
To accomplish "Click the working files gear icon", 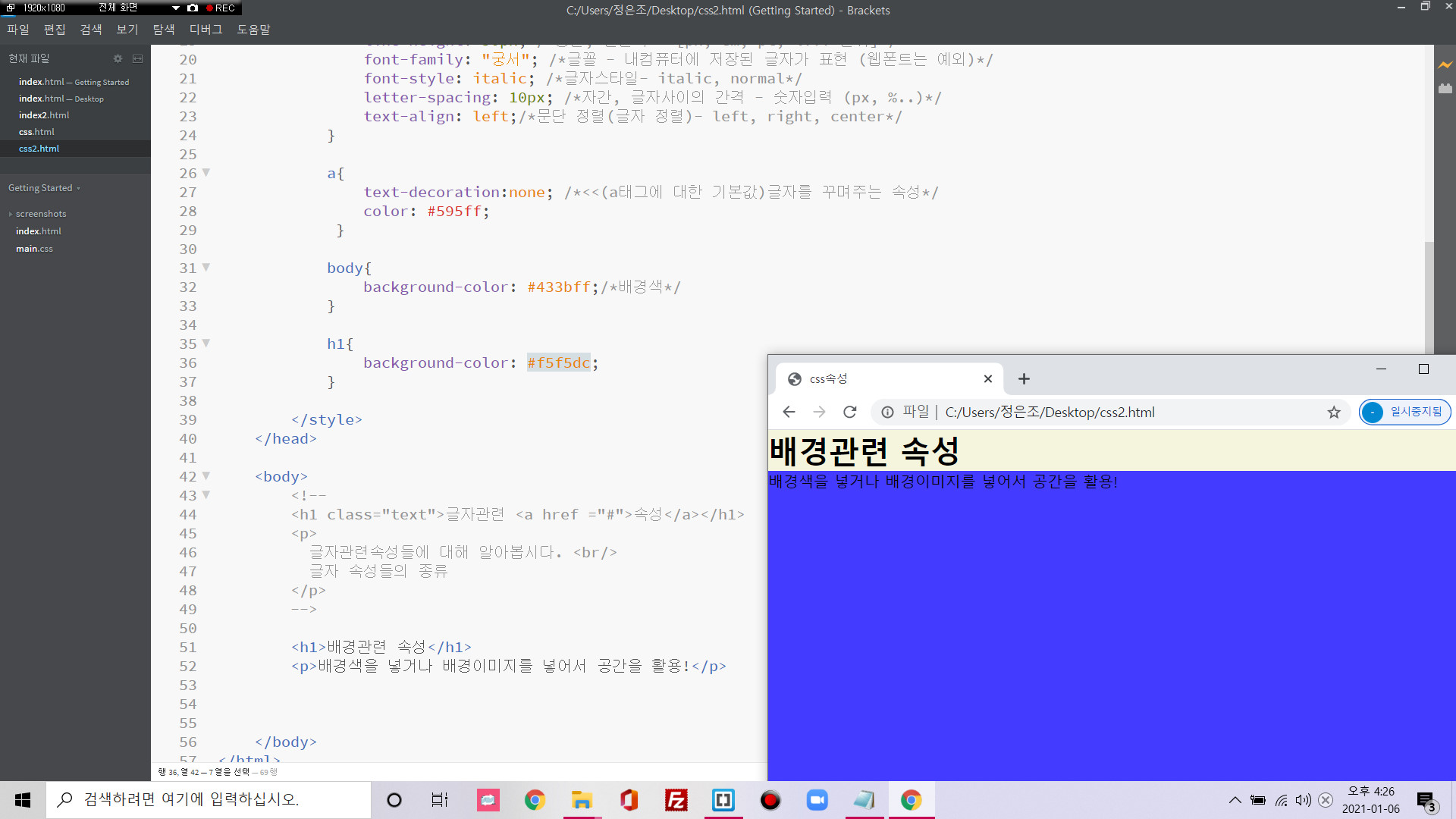I will pos(118,58).
